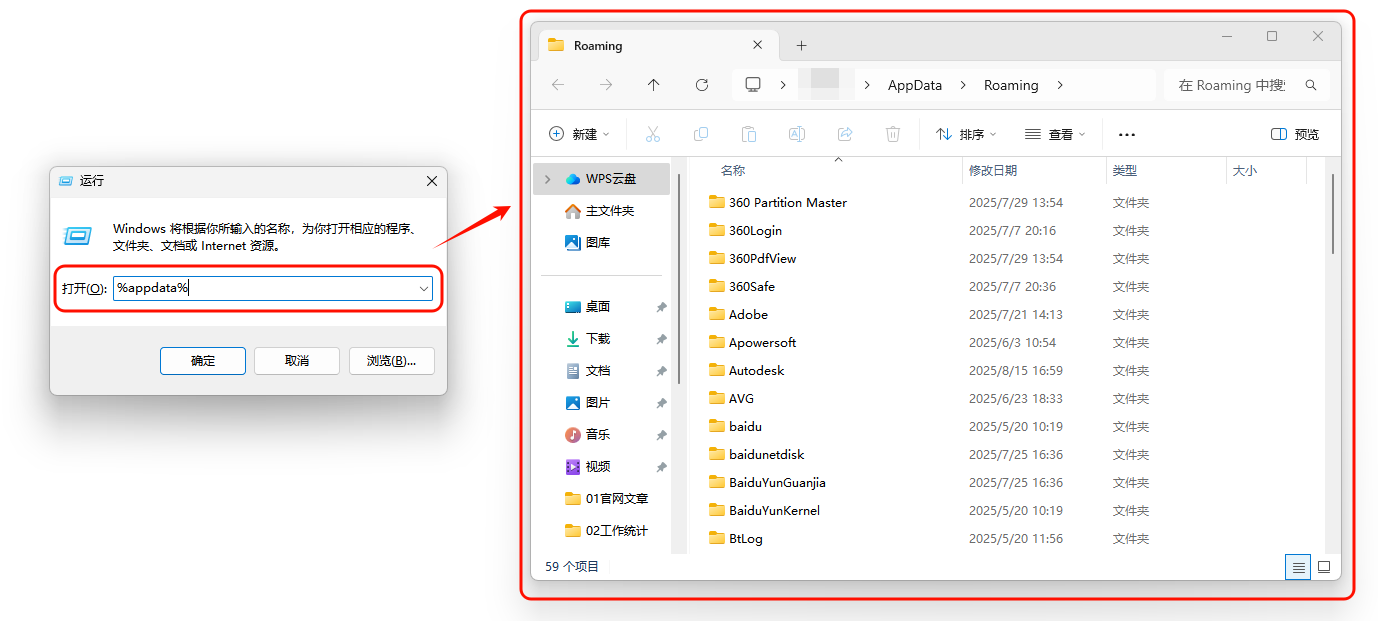The height and width of the screenshot is (621, 1378).
Task: Click the chevron after Roaming in address bar
Action: (x=1060, y=85)
